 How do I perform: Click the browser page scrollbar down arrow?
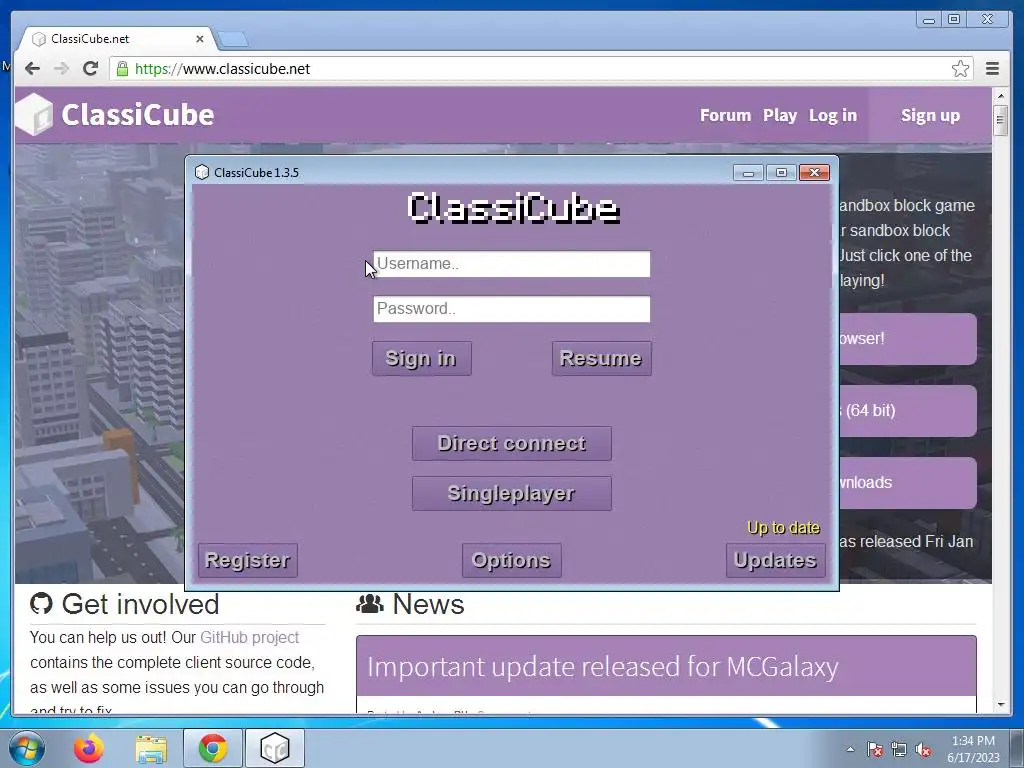(x=1000, y=705)
